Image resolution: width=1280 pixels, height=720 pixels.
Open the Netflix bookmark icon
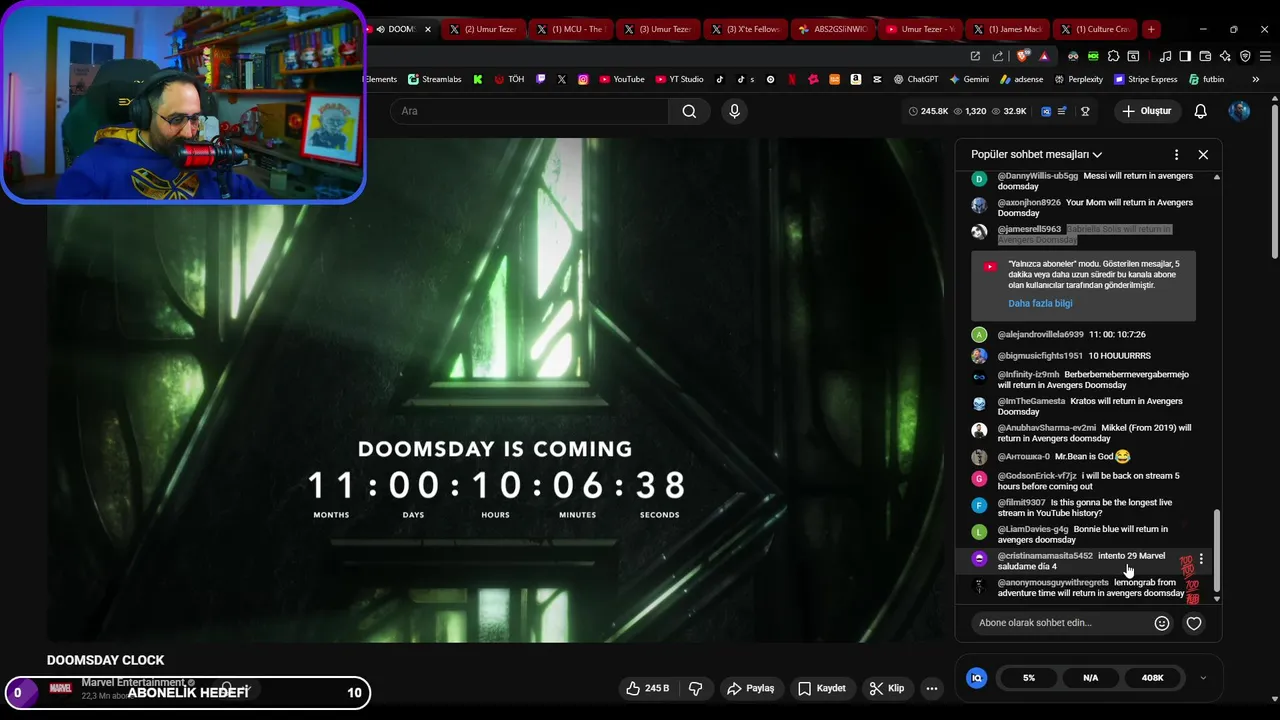pyautogui.click(x=792, y=79)
